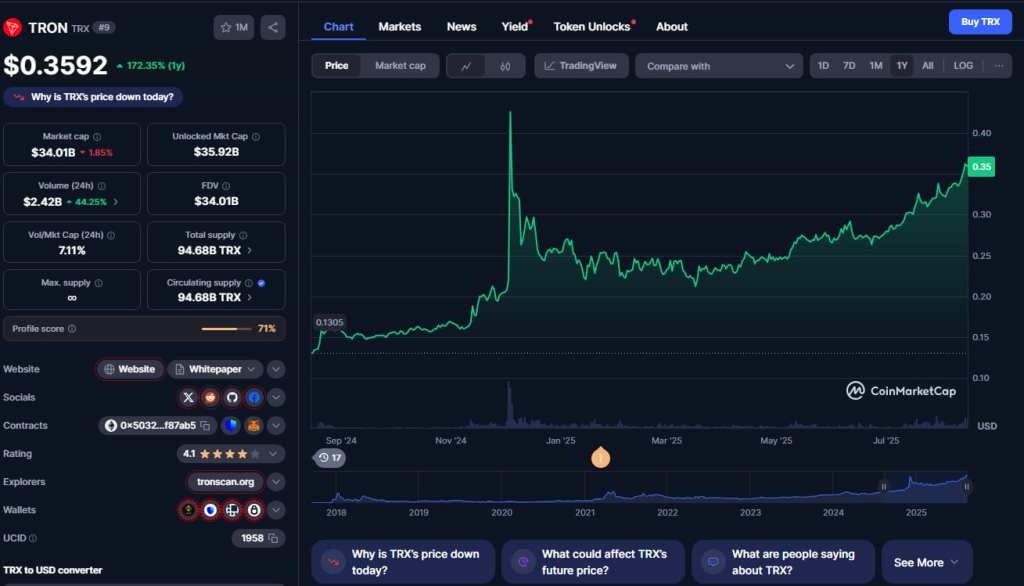The image size is (1024, 586).
Task: Open the Yield tab
Action: [515, 27]
